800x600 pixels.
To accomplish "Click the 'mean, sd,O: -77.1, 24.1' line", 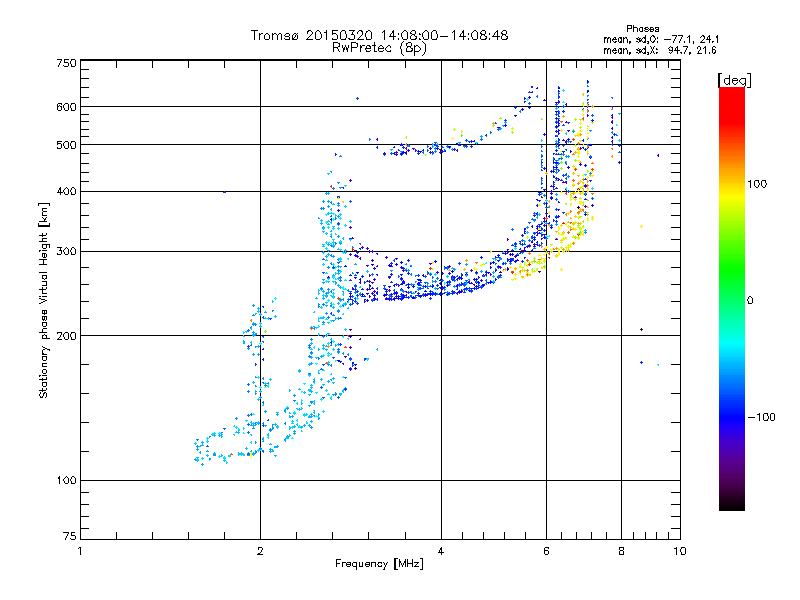I will click(x=661, y=39).
